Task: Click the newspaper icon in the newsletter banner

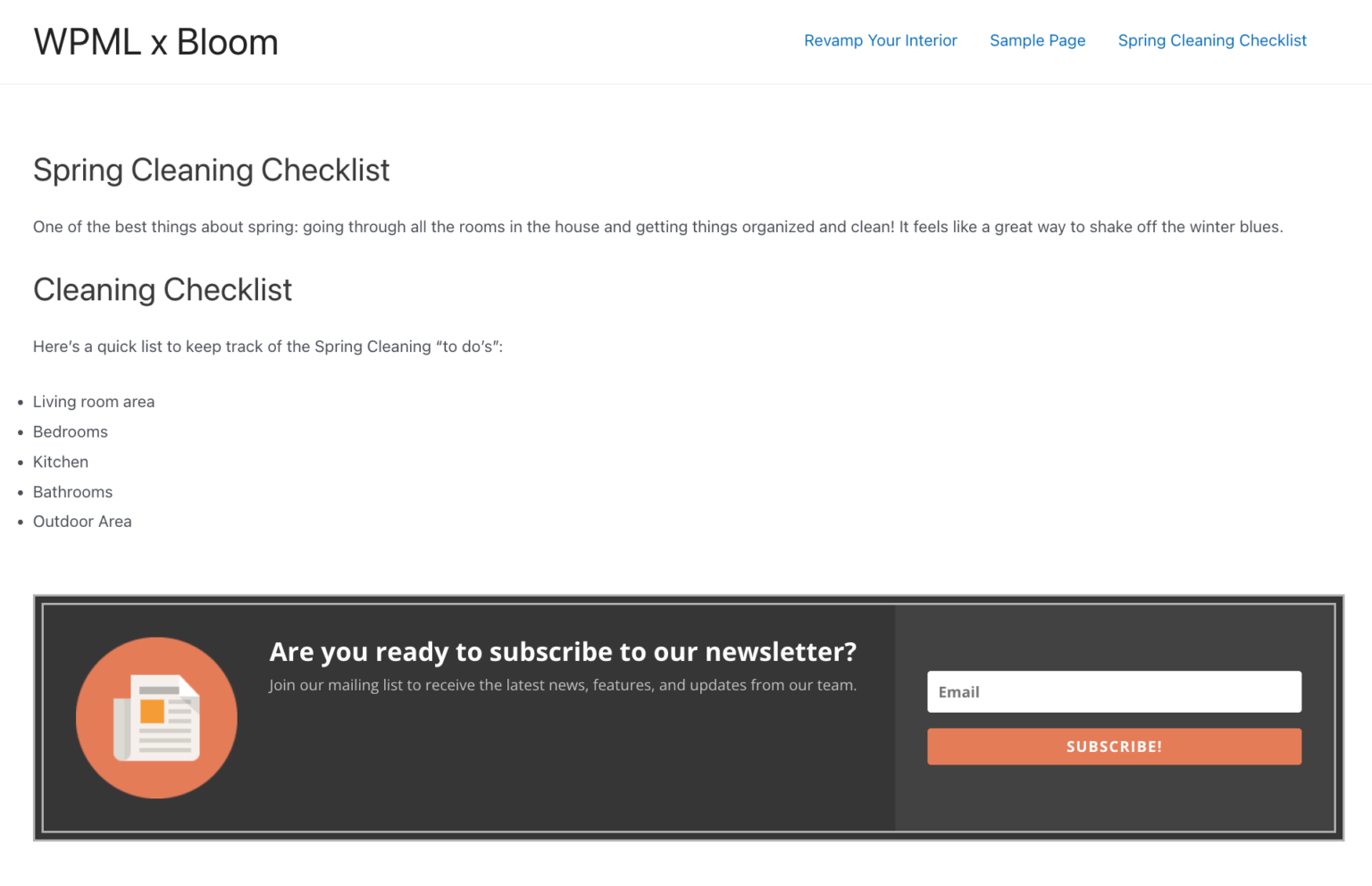Action: [155, 717]
